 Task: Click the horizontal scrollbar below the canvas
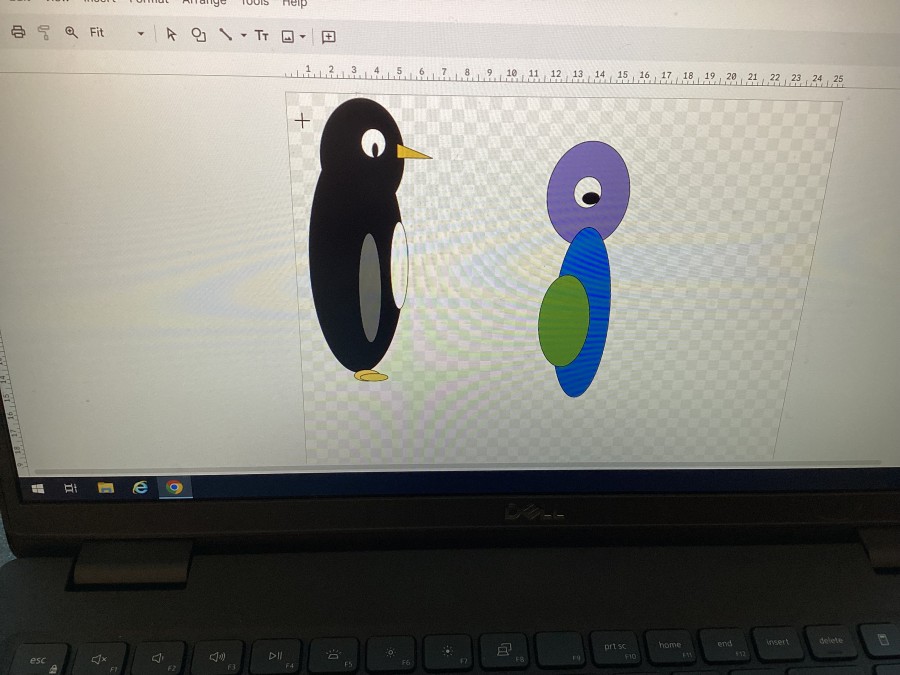[450, 464]
